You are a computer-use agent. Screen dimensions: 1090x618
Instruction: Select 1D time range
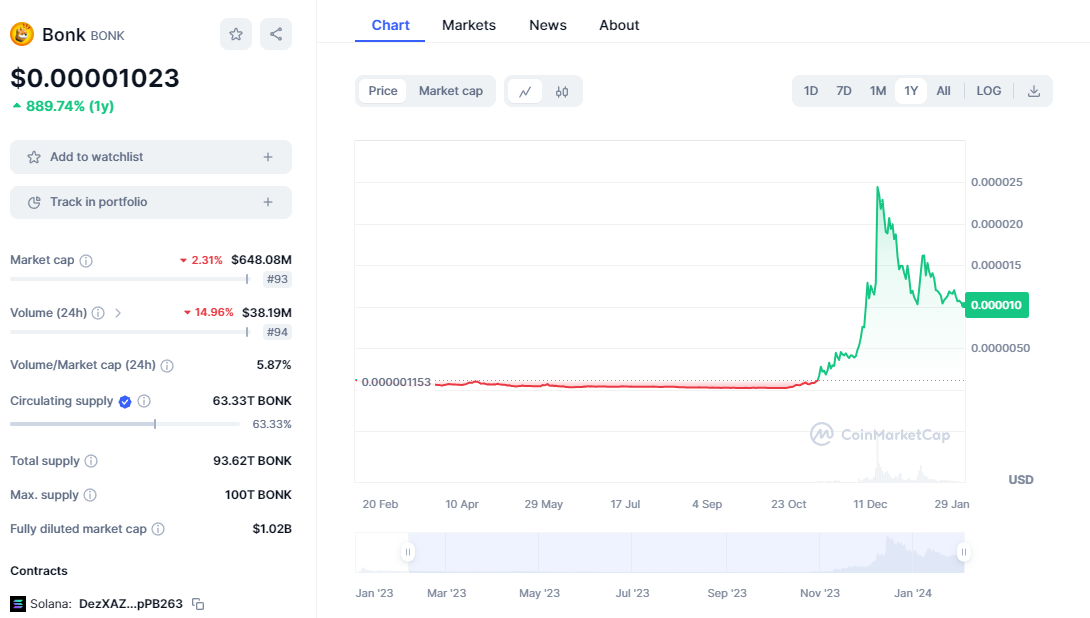point(811,91)
